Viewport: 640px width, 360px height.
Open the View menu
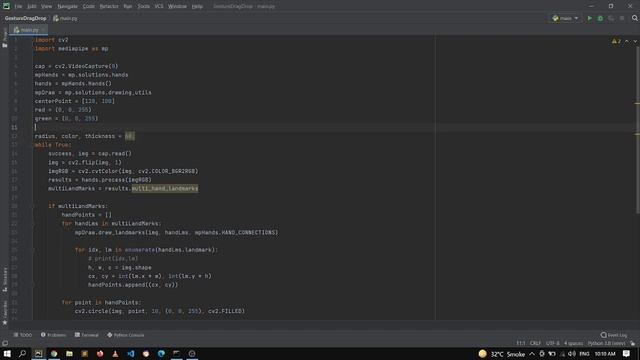pos(47,6)
